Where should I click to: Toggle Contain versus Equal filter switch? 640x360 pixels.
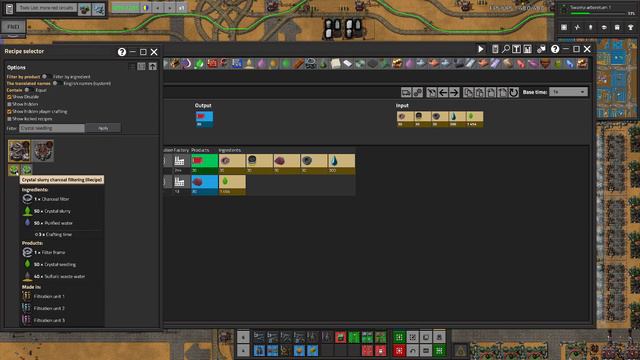click(28, 90)
